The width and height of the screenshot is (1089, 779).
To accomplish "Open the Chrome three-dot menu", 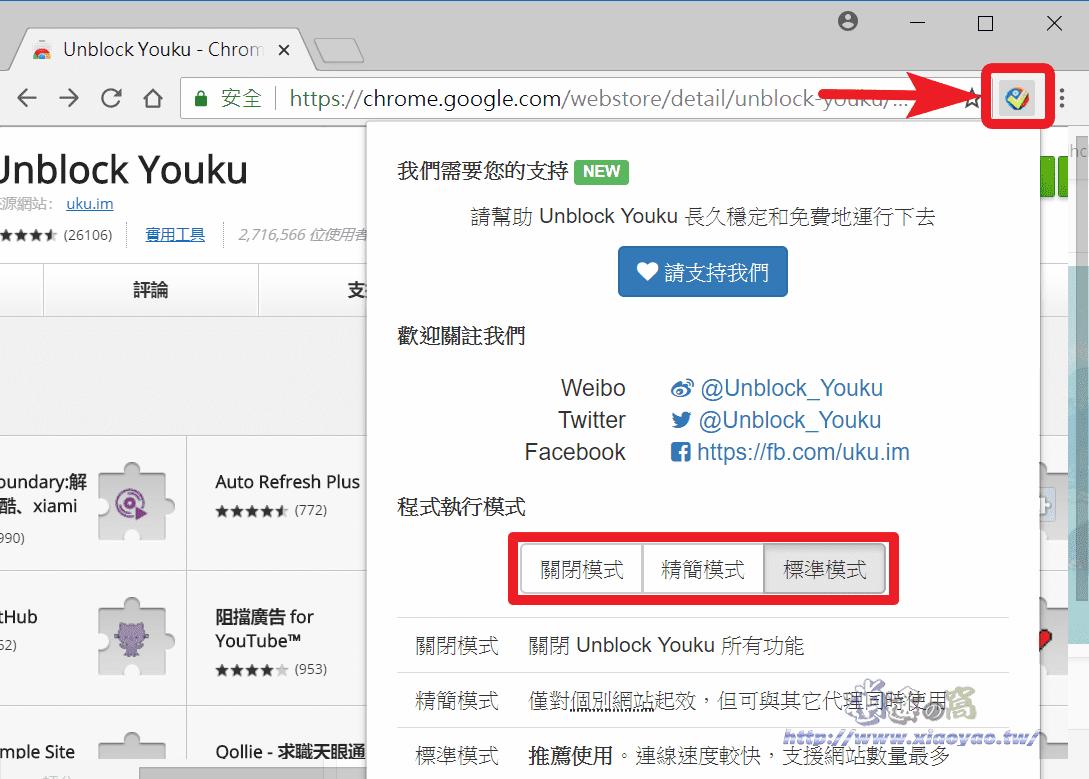I will [1062, 98].
